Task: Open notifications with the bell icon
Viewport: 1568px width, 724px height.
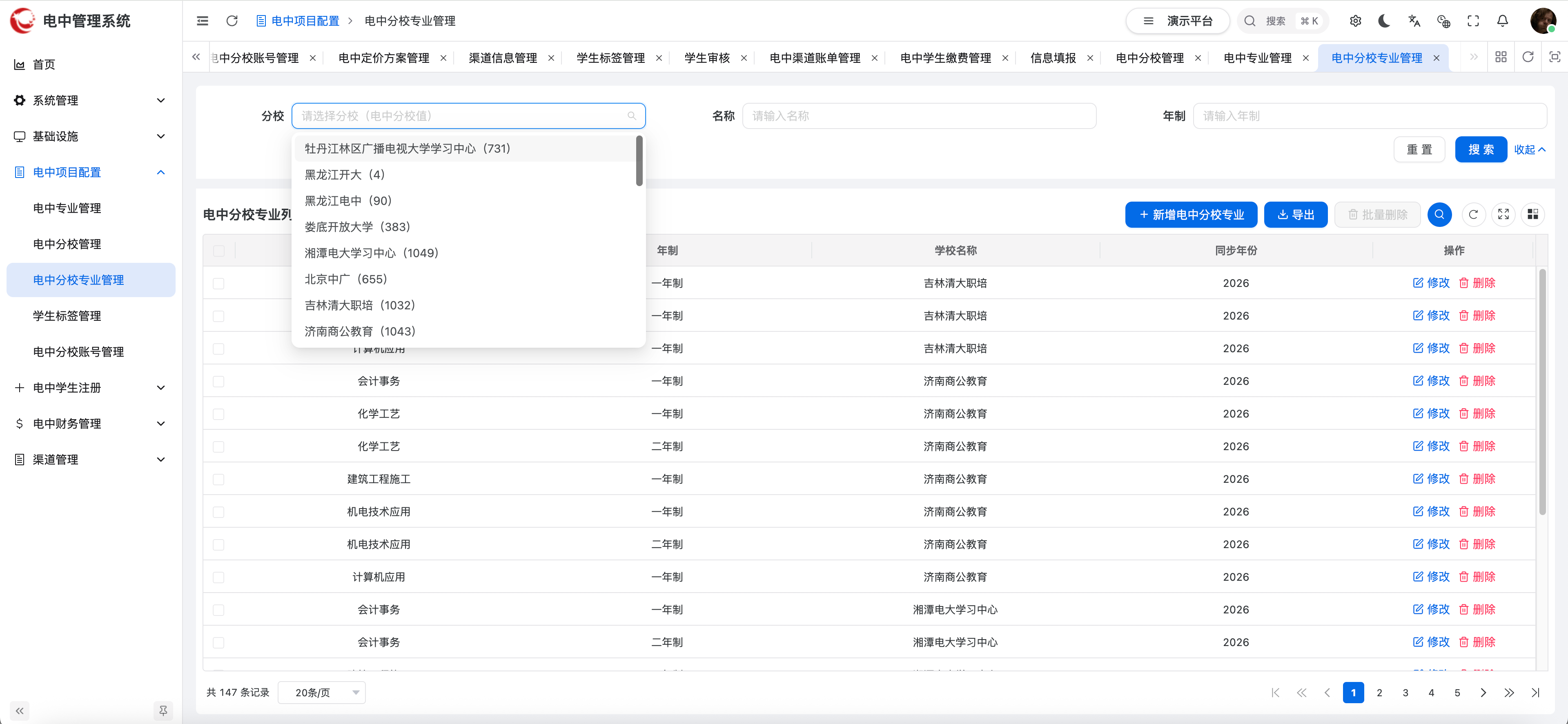Action: (x=1502, y=20)
